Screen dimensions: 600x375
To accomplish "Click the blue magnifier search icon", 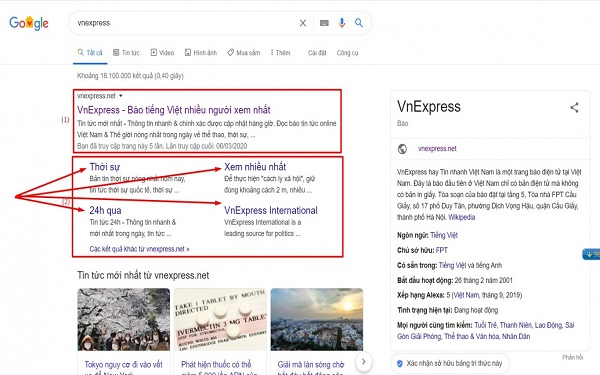I will [x=359, y=23].
